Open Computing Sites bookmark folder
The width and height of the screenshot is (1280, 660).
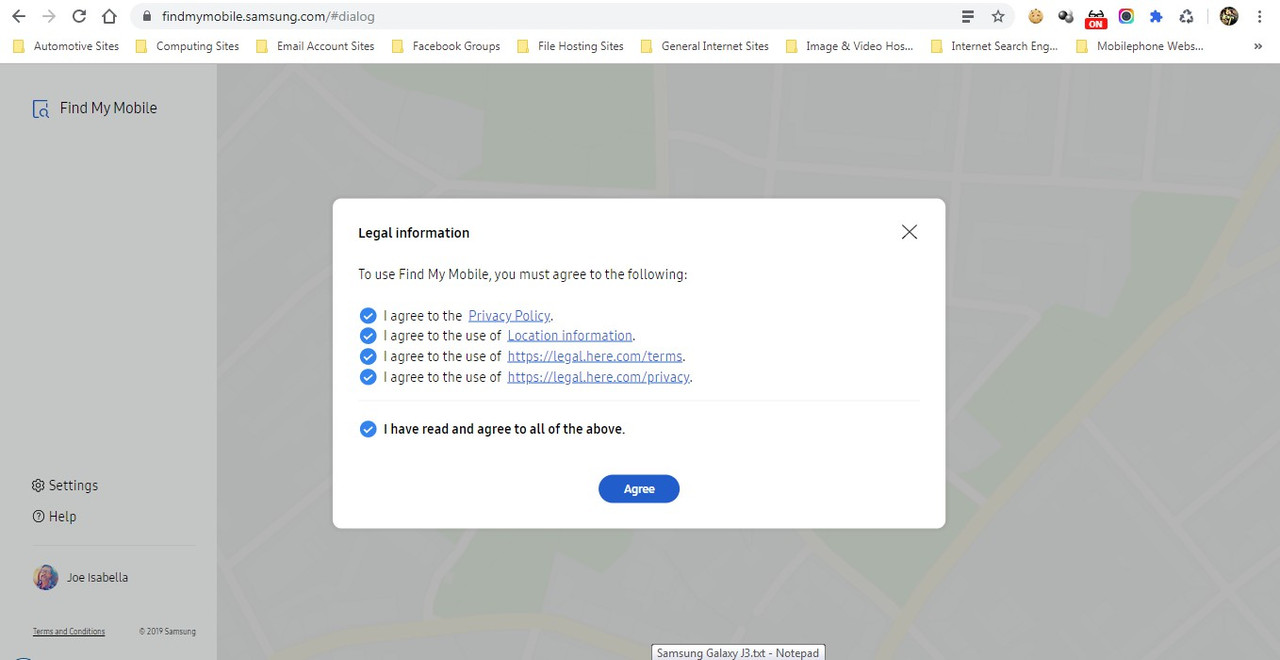[x=188, y=46]
